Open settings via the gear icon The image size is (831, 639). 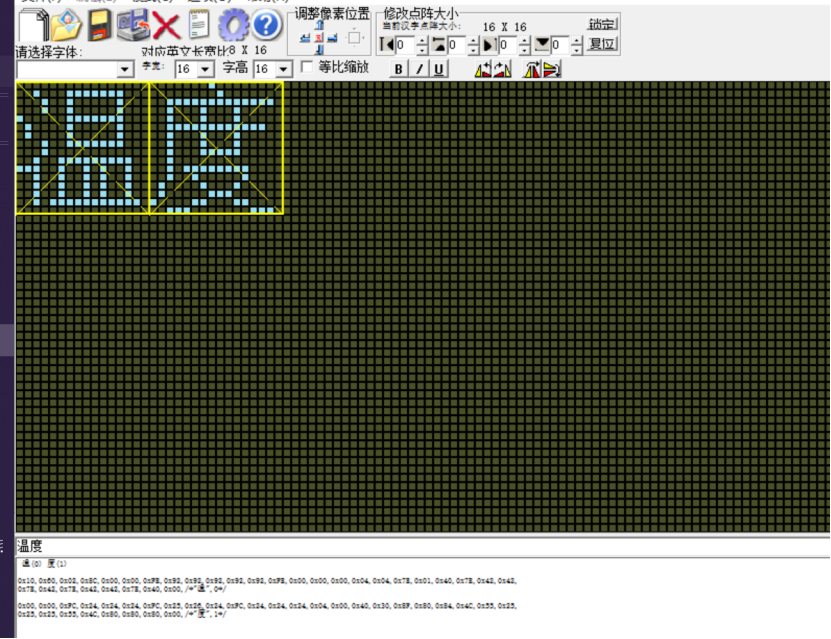pyautogui.click(x=233, y=25)
